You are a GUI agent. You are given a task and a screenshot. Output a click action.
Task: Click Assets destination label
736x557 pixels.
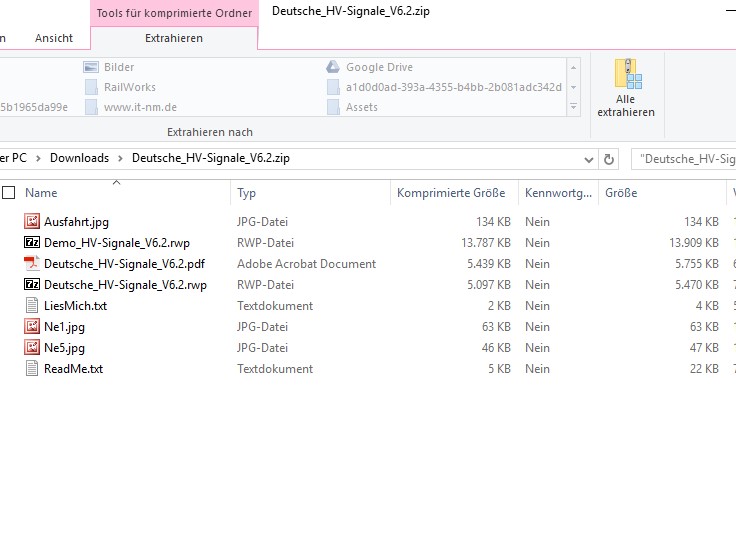361,107
